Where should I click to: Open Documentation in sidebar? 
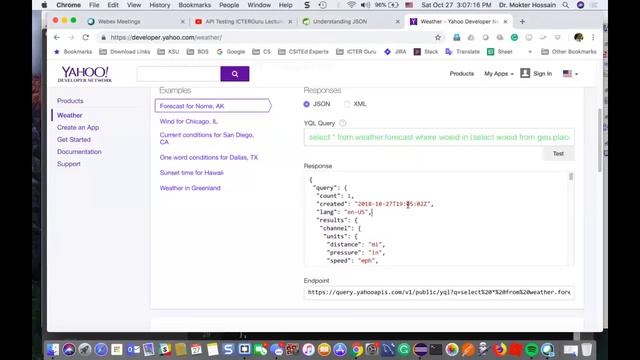coord(79,151)
